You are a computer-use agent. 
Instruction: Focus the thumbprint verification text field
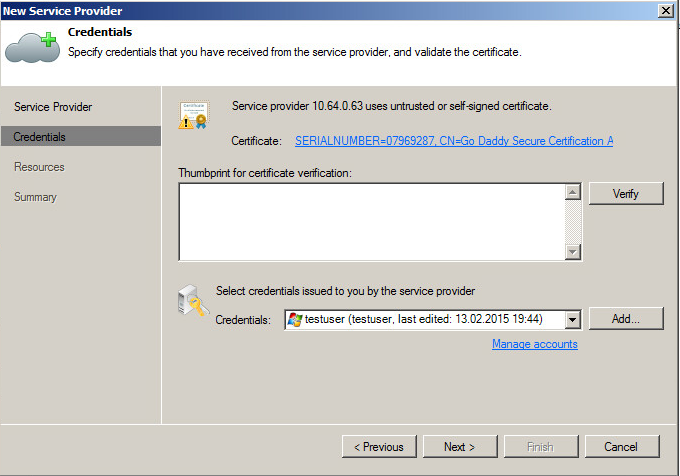click(372, 222)
